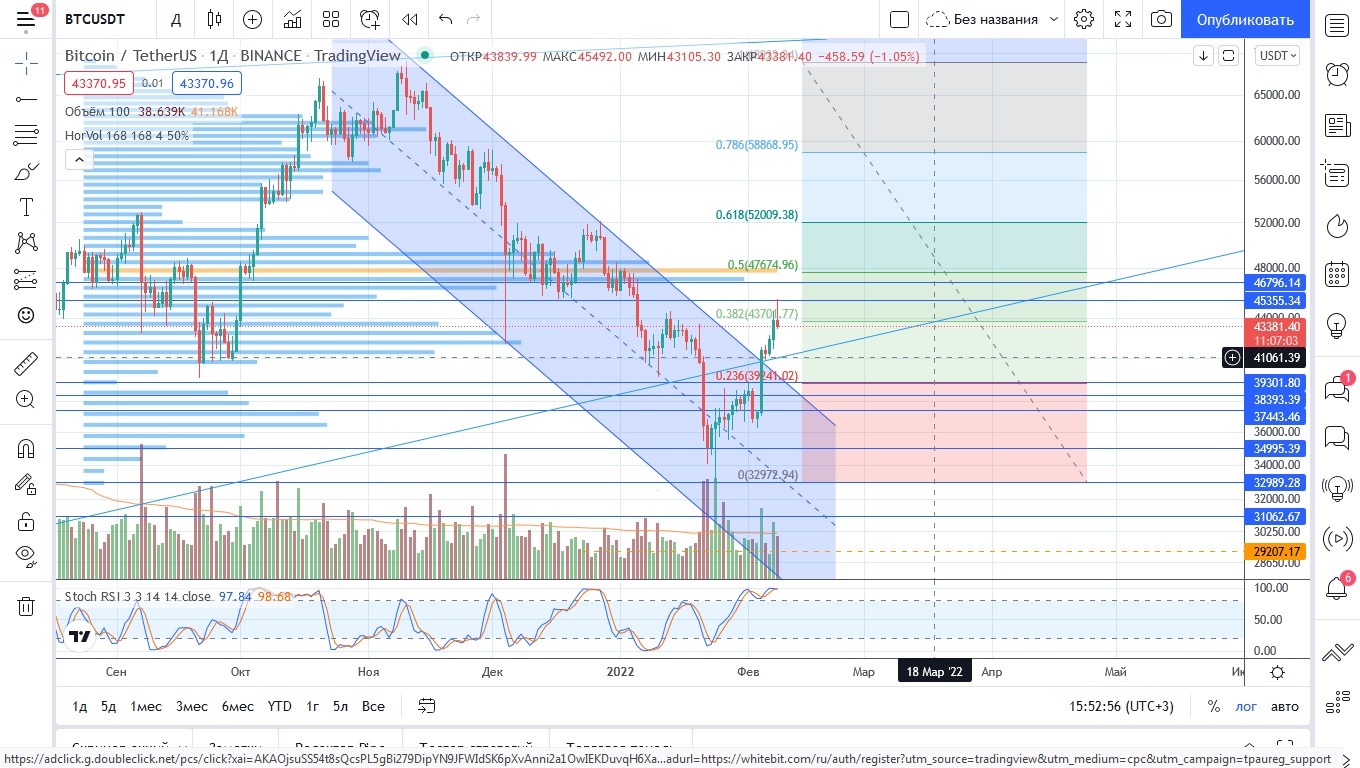Open the economic calendar panel
Screen dimensions: 1360x768
pyautogui.click(x=1337, y=274)
